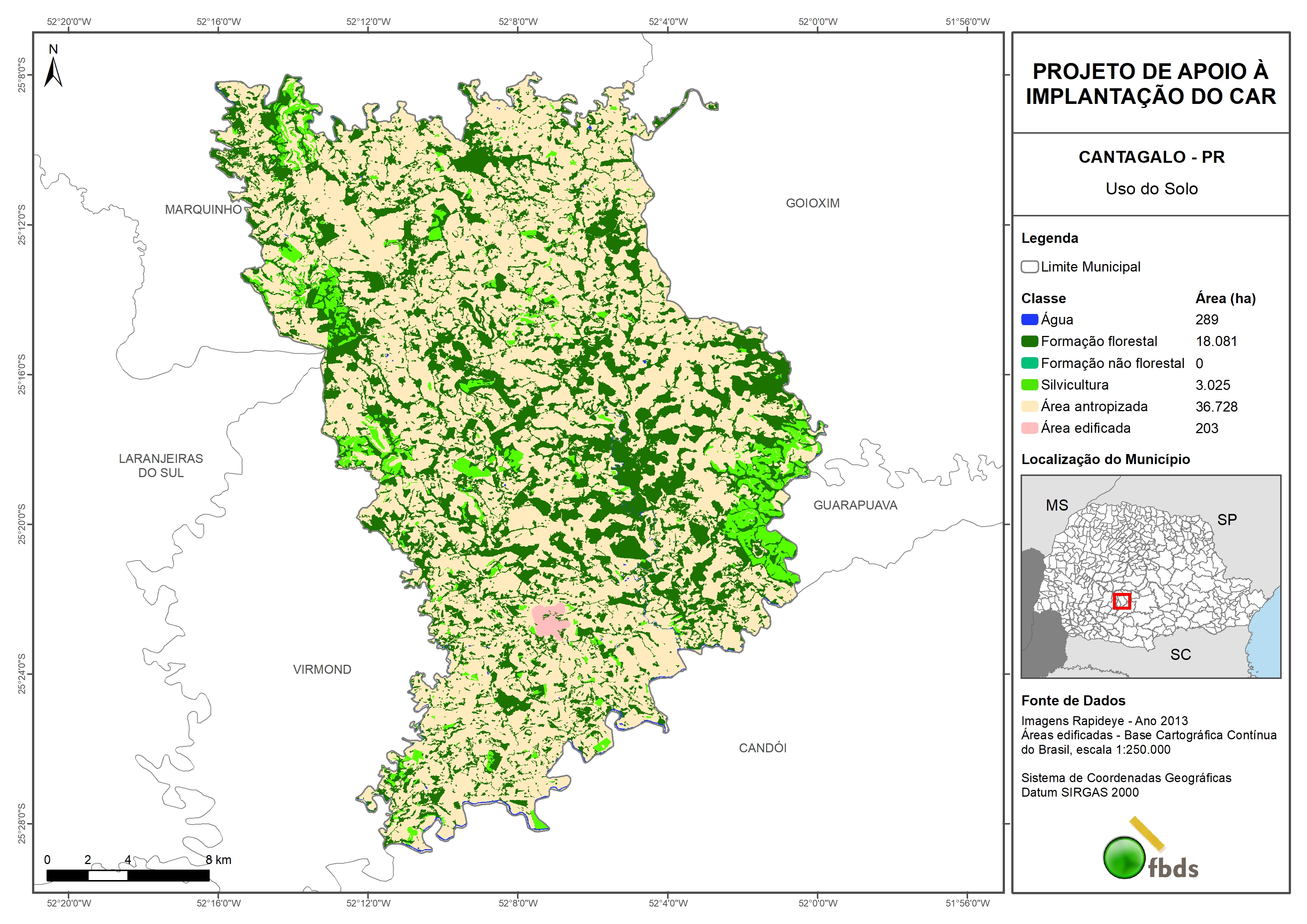Click the Silvicultura bright green swatch
Image resolution: width=1307 pixels, height=924 pixels.
pos(1029,385)
